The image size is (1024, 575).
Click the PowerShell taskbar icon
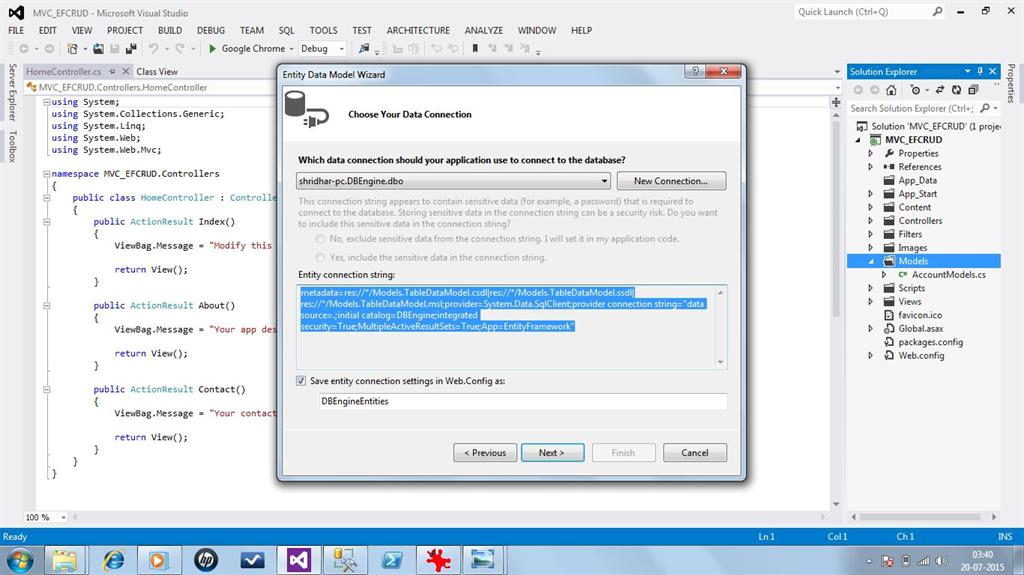391,560
